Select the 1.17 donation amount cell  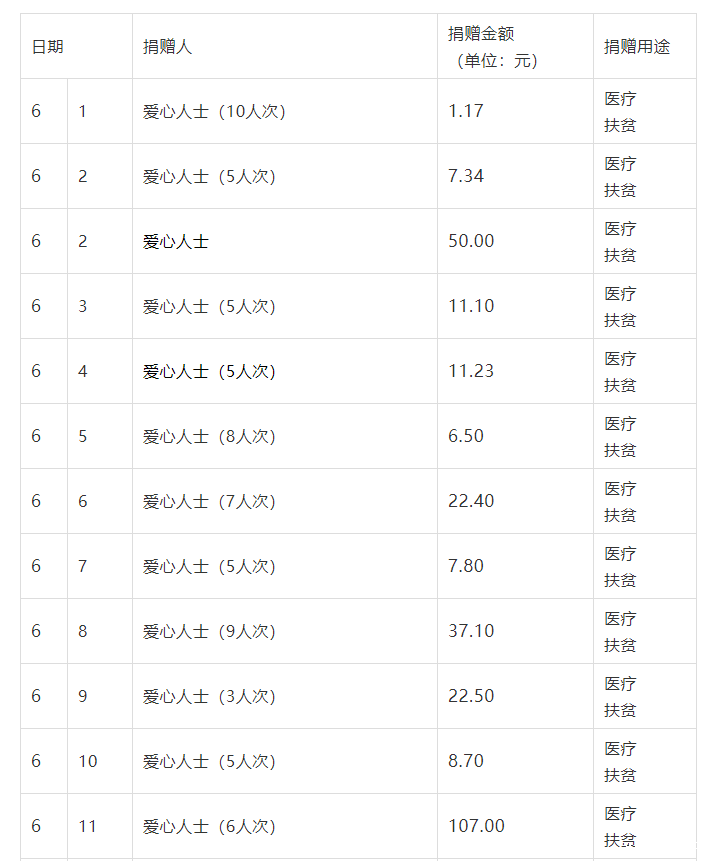(466, 111)
